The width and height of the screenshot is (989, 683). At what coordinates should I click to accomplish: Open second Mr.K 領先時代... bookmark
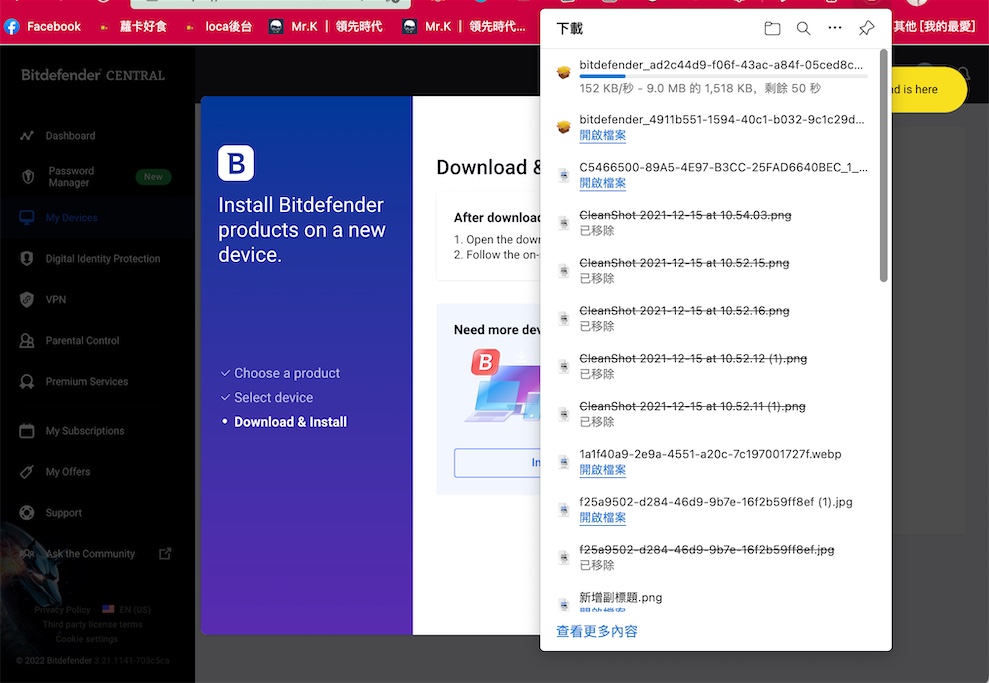(464, 26)
